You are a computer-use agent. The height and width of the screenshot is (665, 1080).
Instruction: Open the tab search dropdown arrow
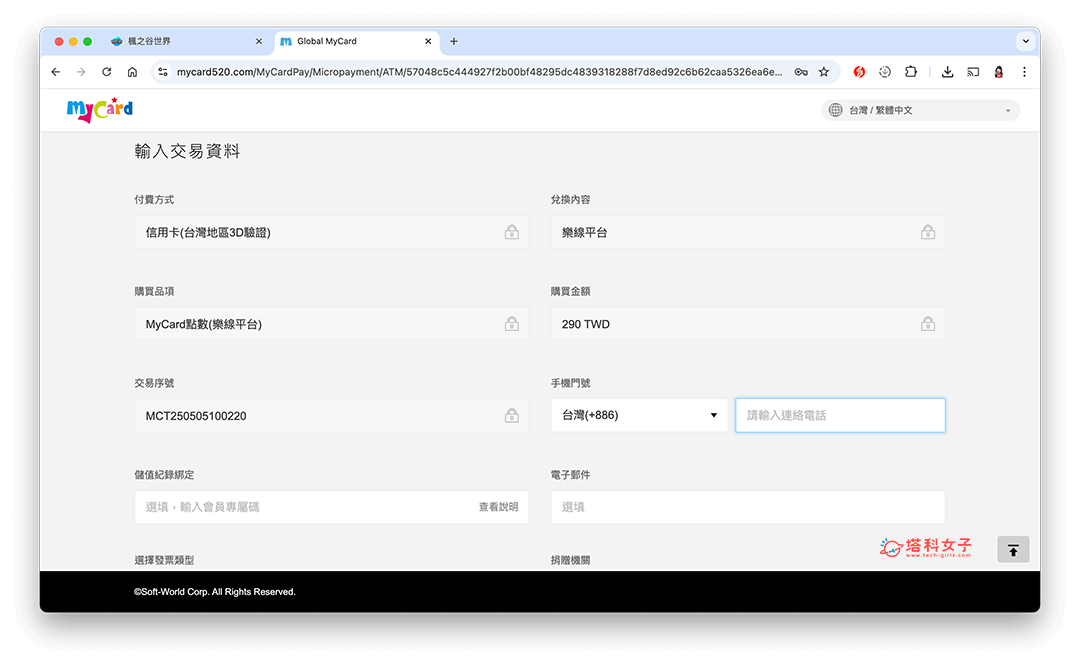pyautogui.click(x=1026, y=41)
